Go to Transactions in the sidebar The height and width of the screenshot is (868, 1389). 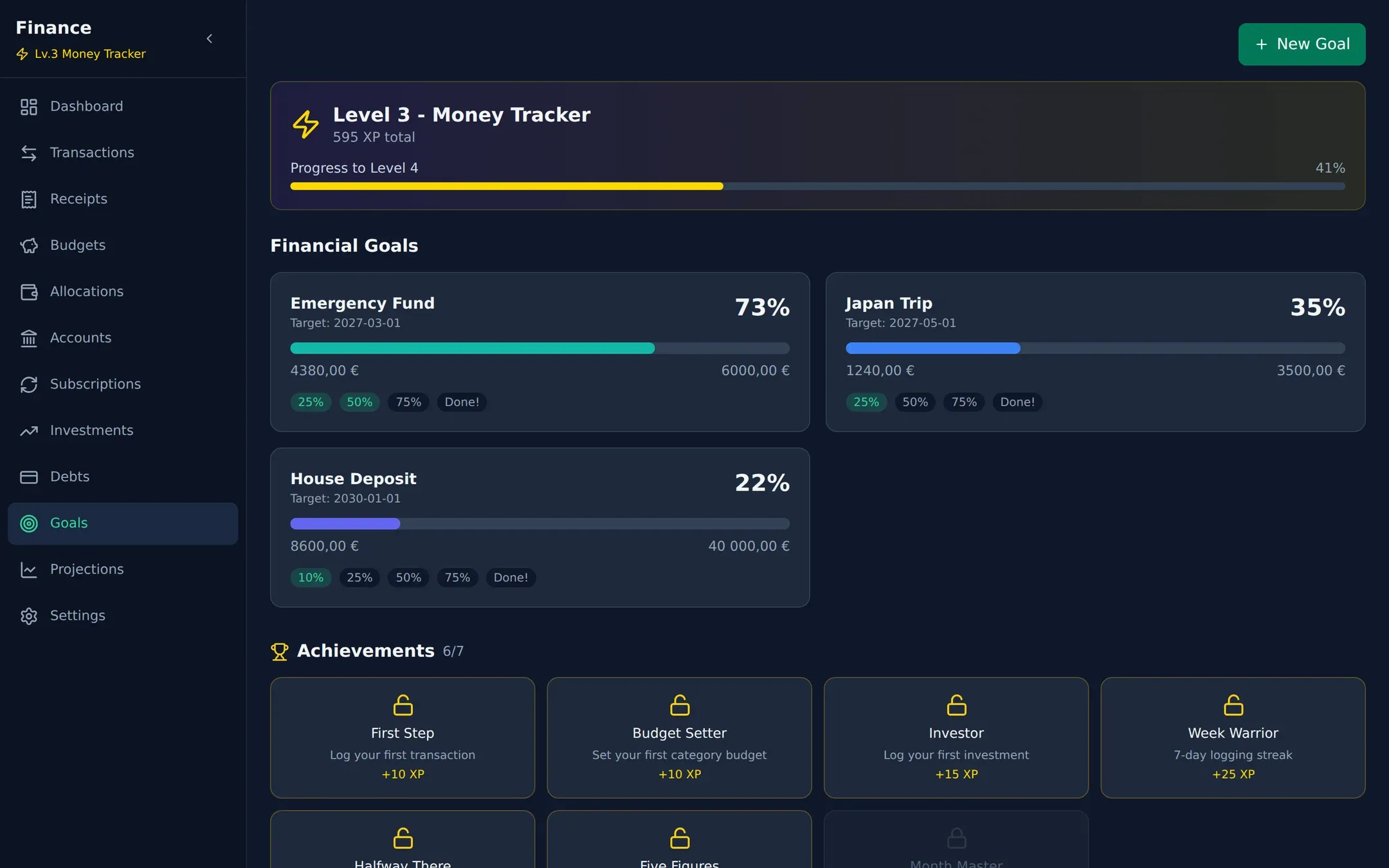click(x=123, y=153)
